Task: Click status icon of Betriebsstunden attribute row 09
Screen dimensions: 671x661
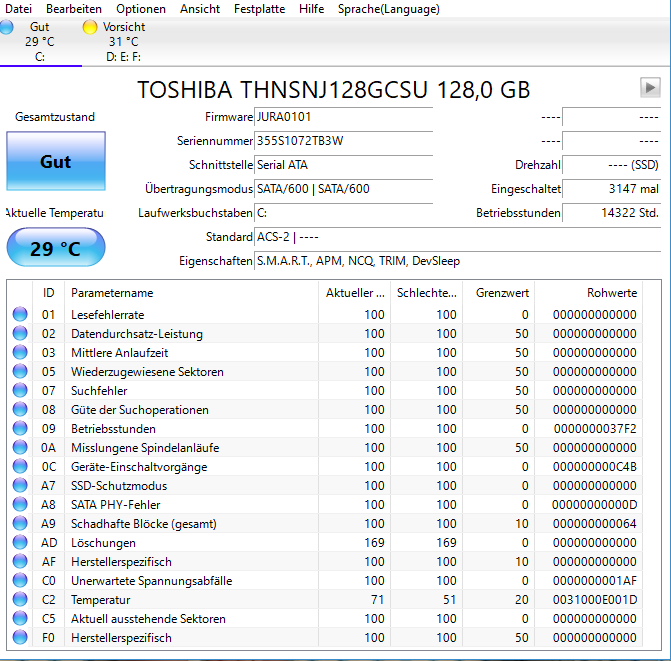Action: [20, 428]
